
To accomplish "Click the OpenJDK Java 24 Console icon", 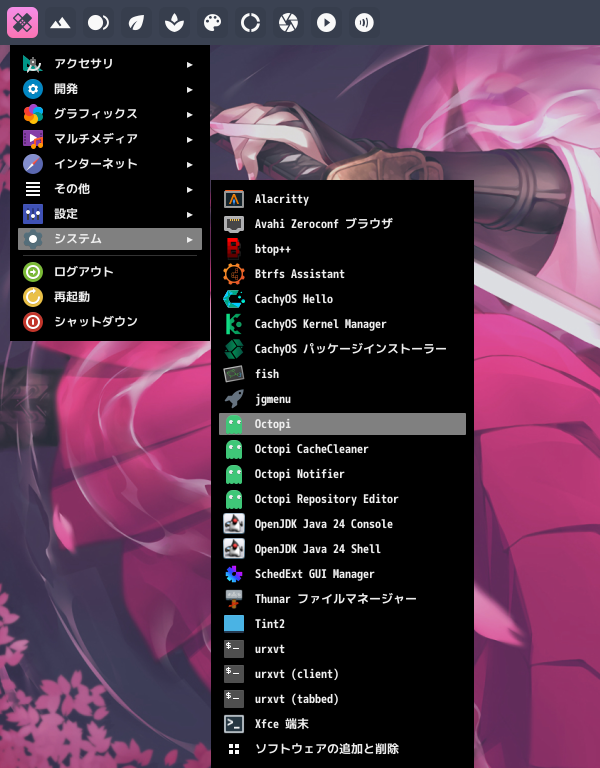I will pyautogui.click(x=234, y=524).
